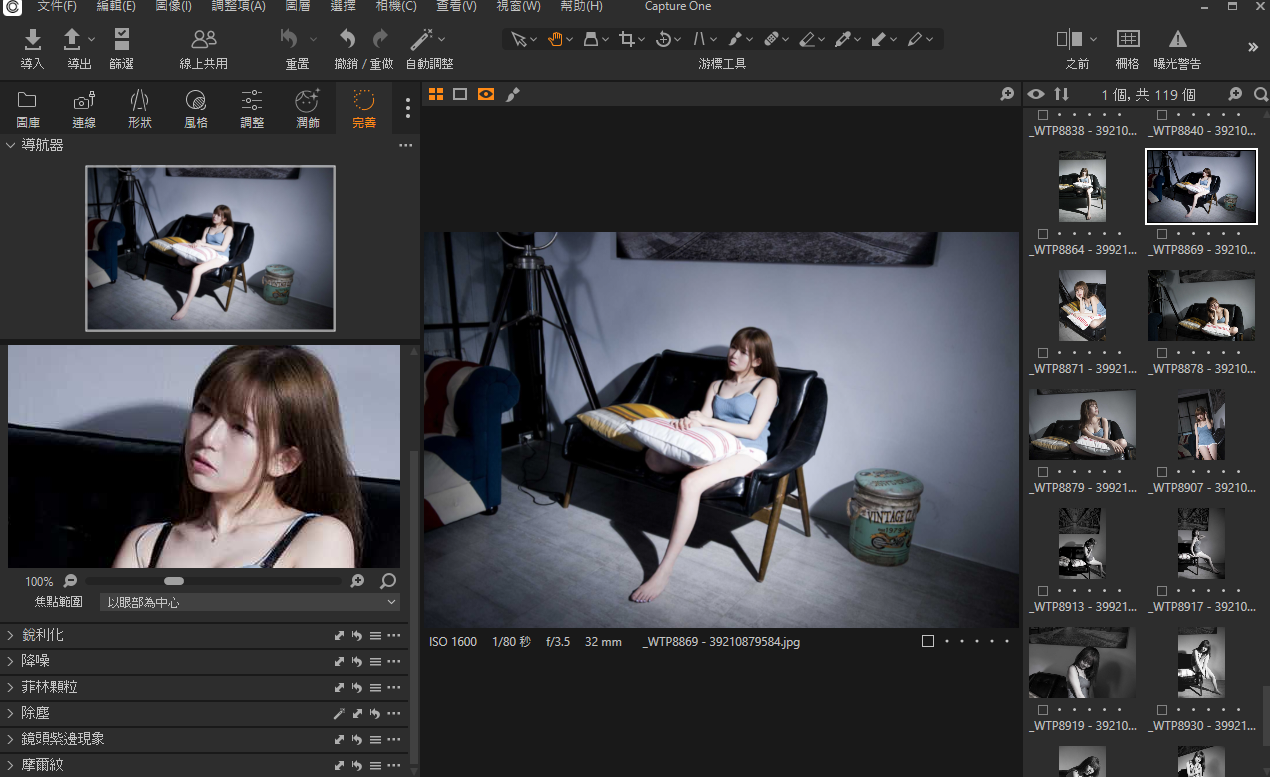Tick the color tag box in the viewer info bar
Viewport: 1270px width, 777px height.
928,641
